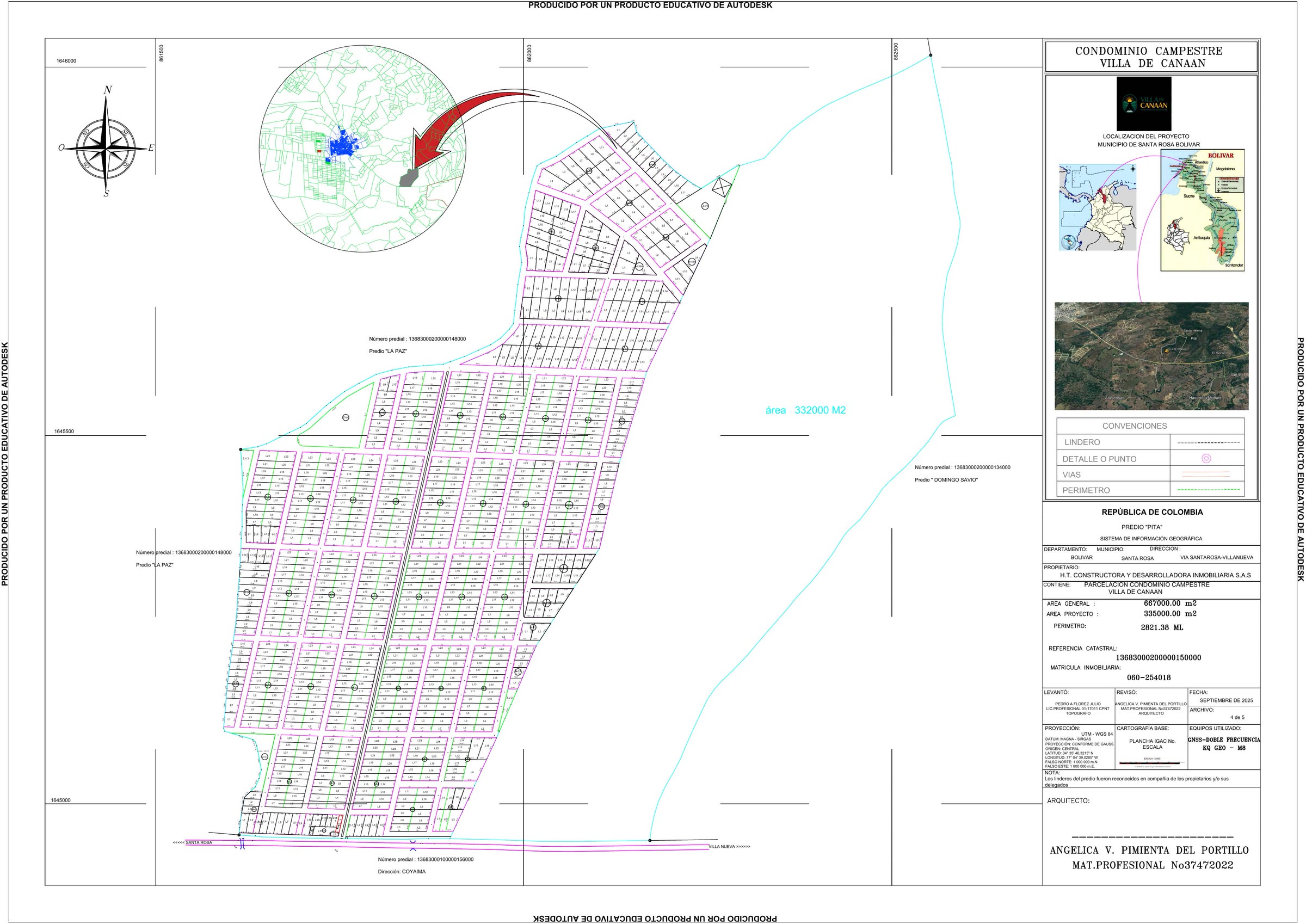Open the satellite aerial photo thumbnail
1306x924 pixels.
coord(1151,356)
